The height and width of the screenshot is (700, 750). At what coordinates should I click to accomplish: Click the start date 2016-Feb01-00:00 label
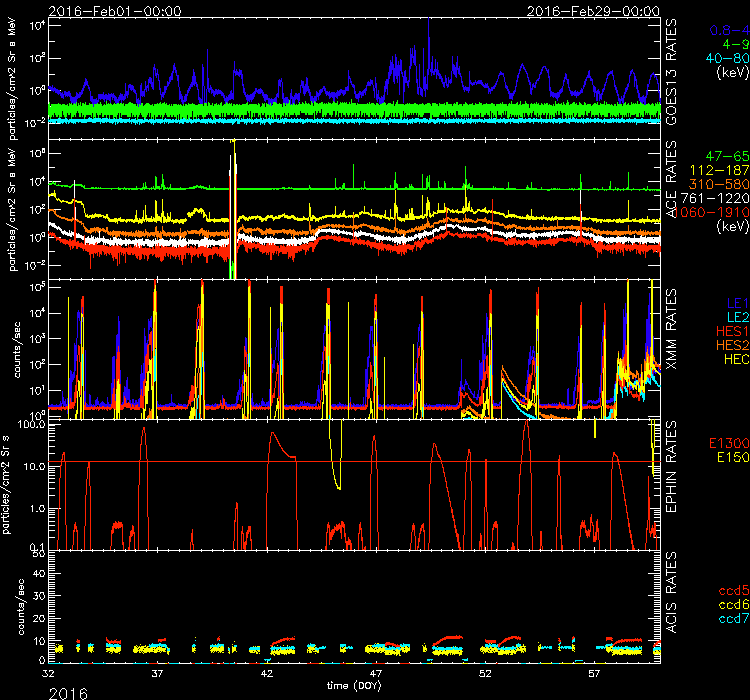(101, 10)
